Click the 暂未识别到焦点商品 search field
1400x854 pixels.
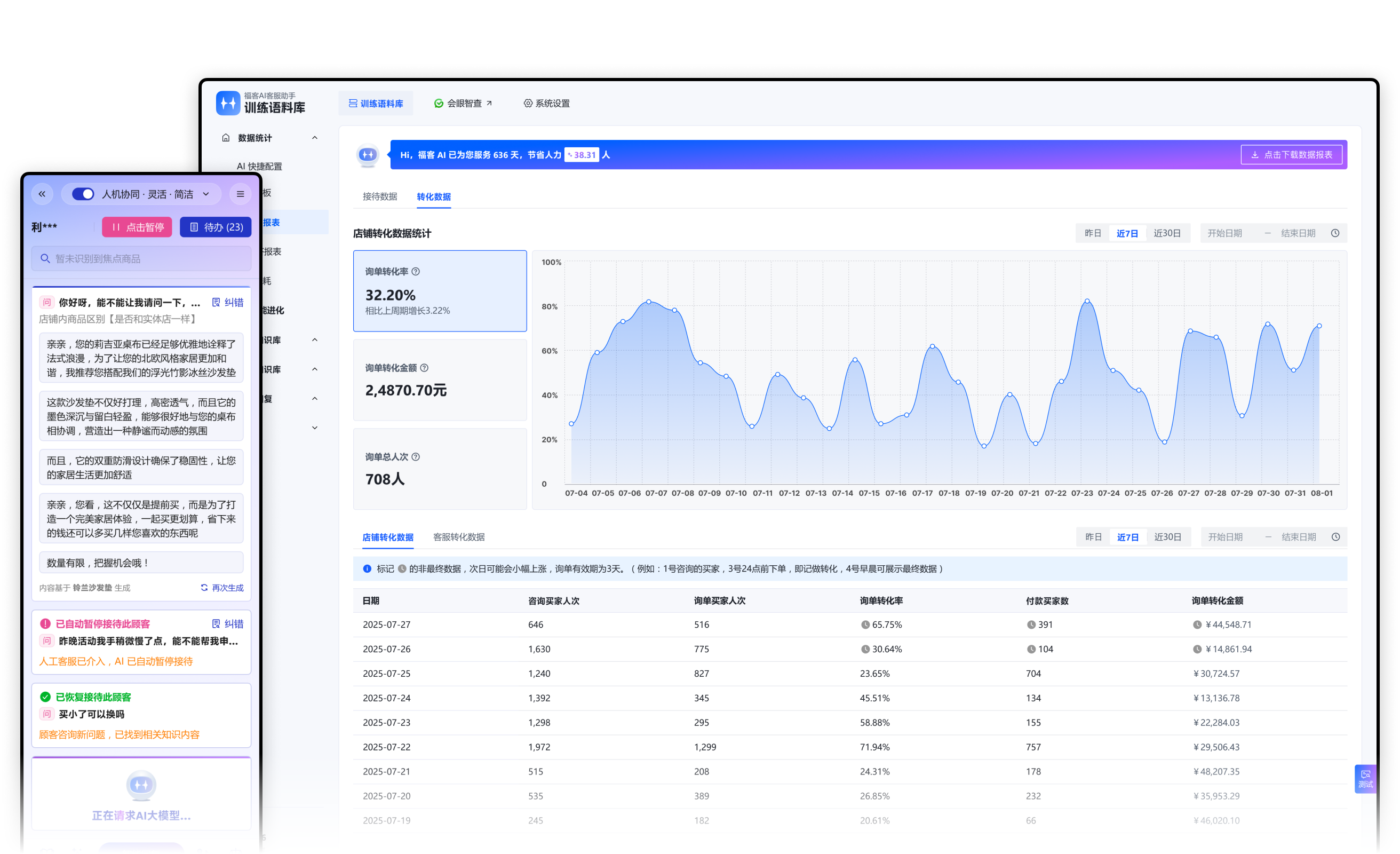pyautogui.click(x=141, y=259)
